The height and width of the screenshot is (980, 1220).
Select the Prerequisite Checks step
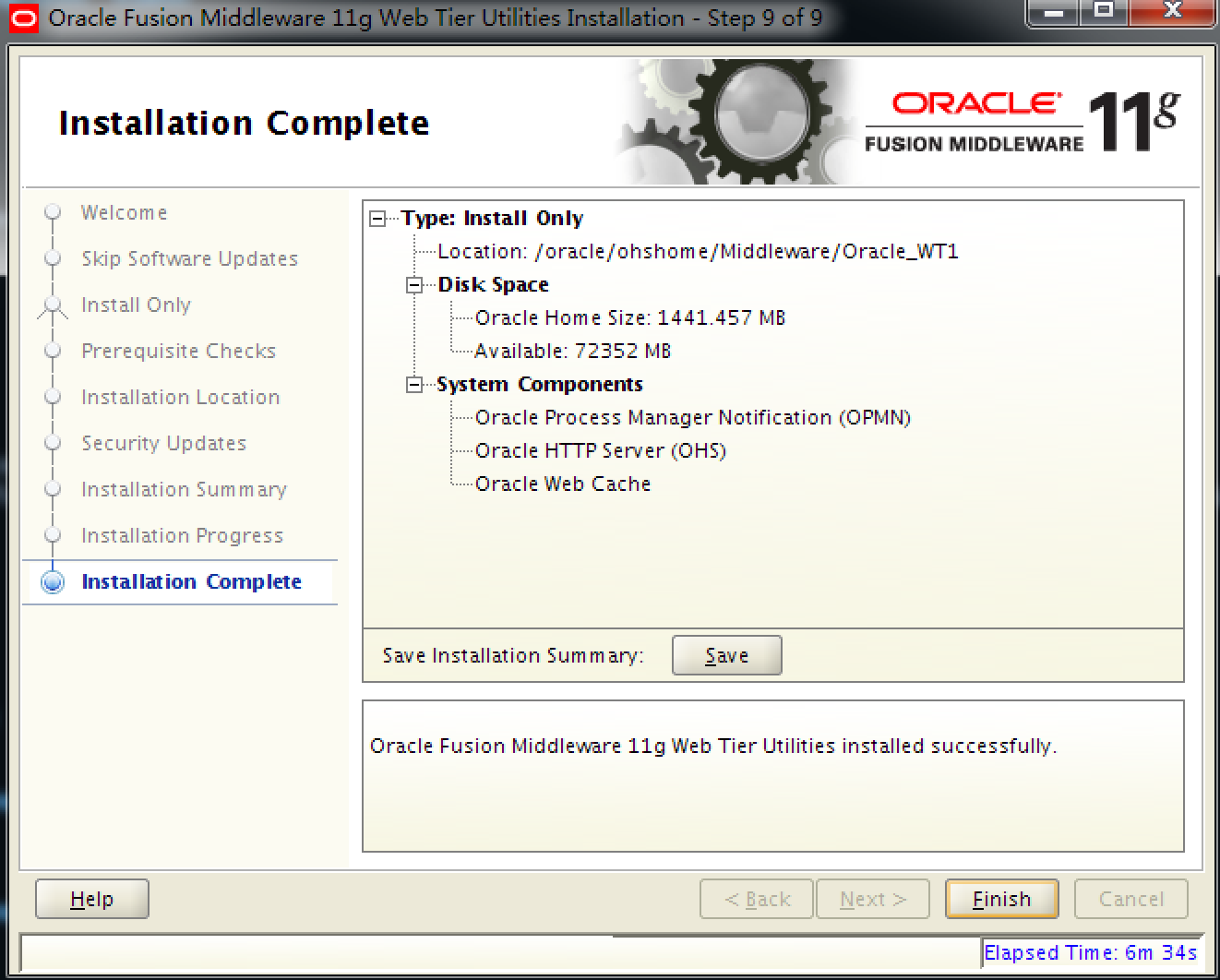click(x=178, y=352)
